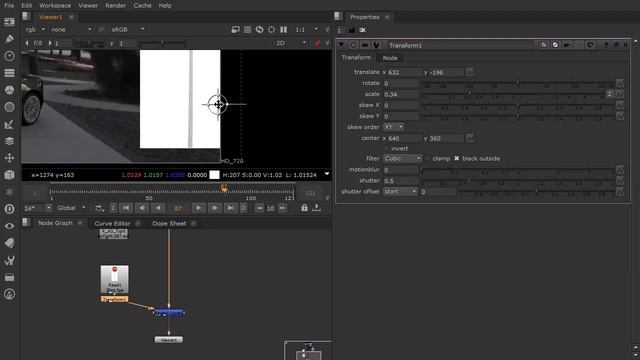
Task: Open the ToolSets wrench icon
Action: click(x=9, y=260)
